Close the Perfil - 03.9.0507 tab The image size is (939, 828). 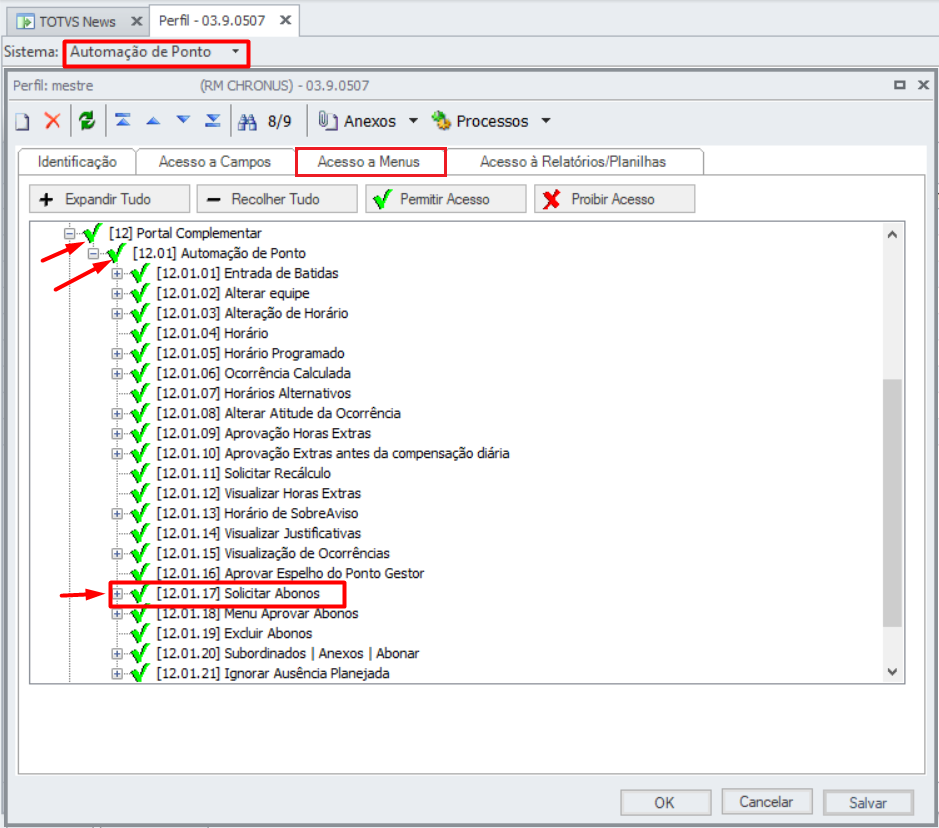click(x=286, y=20)
